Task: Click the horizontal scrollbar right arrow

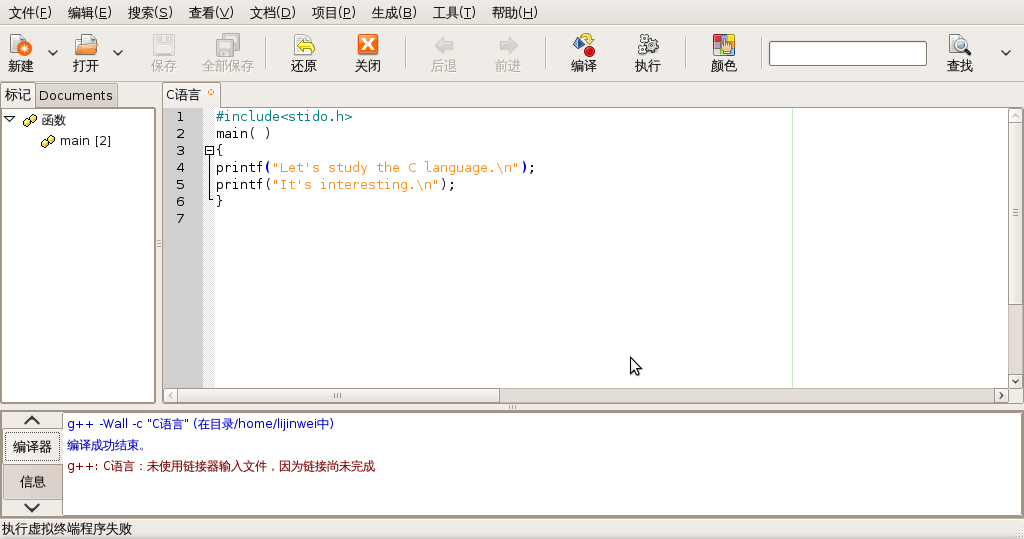Action: click(x=1001, y=395)
